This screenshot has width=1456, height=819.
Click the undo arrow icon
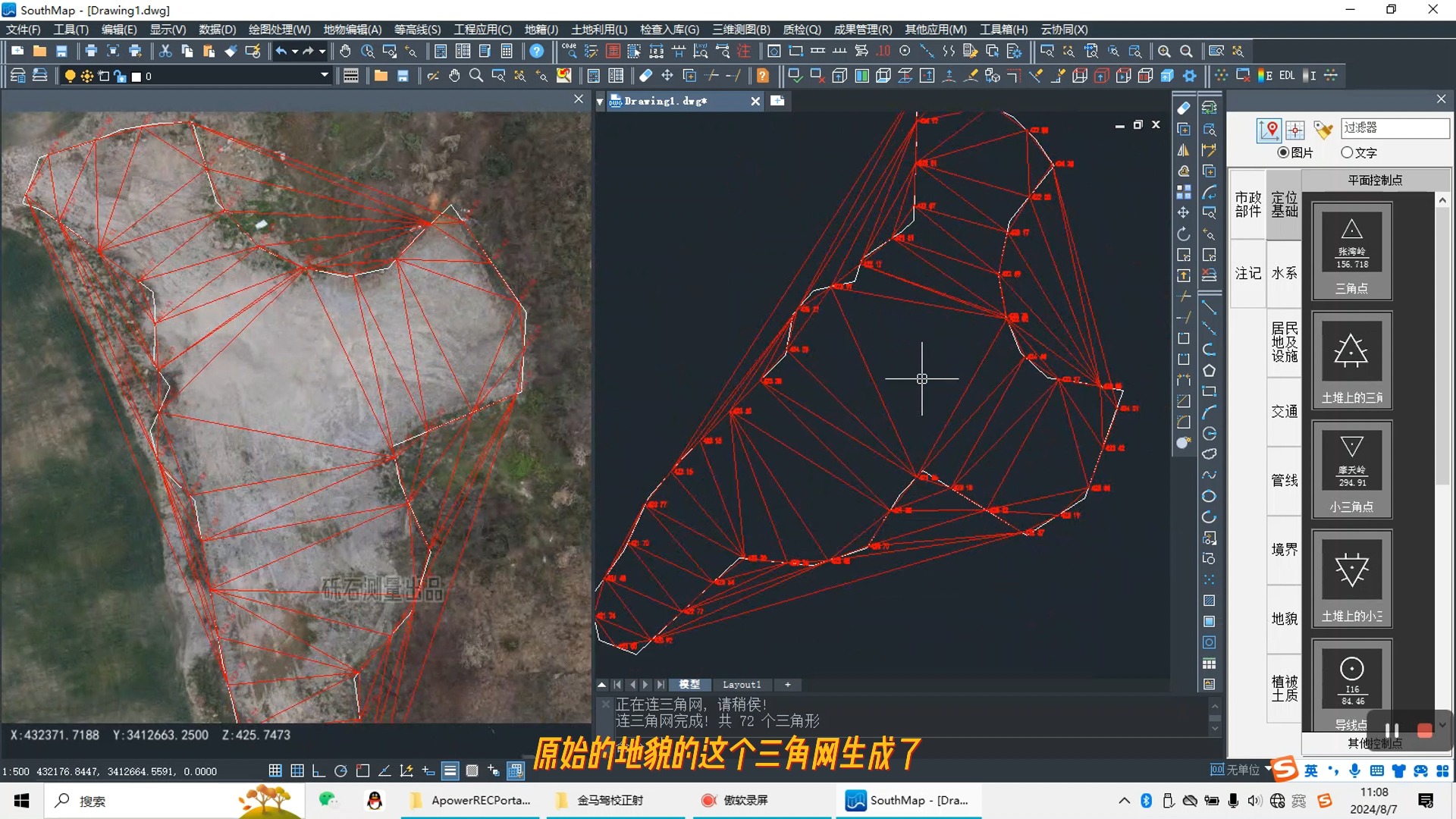pos(281,52)
